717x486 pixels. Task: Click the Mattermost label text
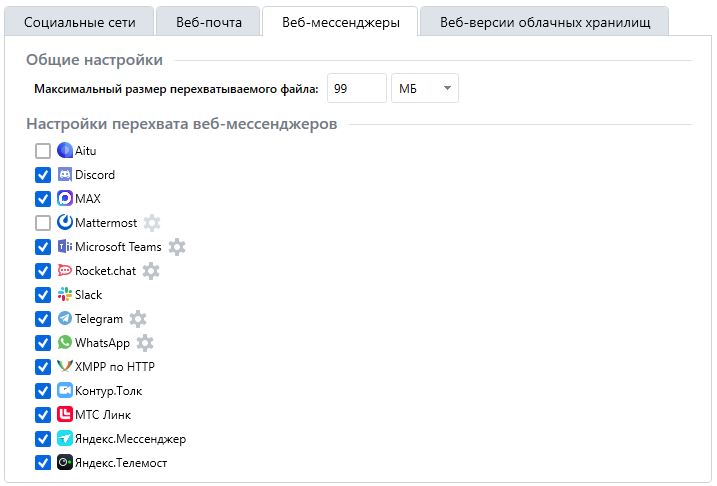pos(106,223)
